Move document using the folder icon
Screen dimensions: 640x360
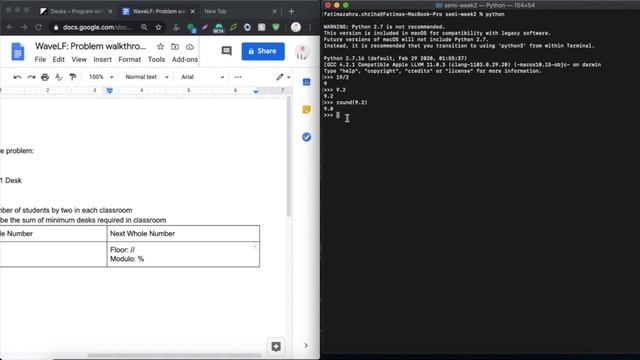pos(175,47)
